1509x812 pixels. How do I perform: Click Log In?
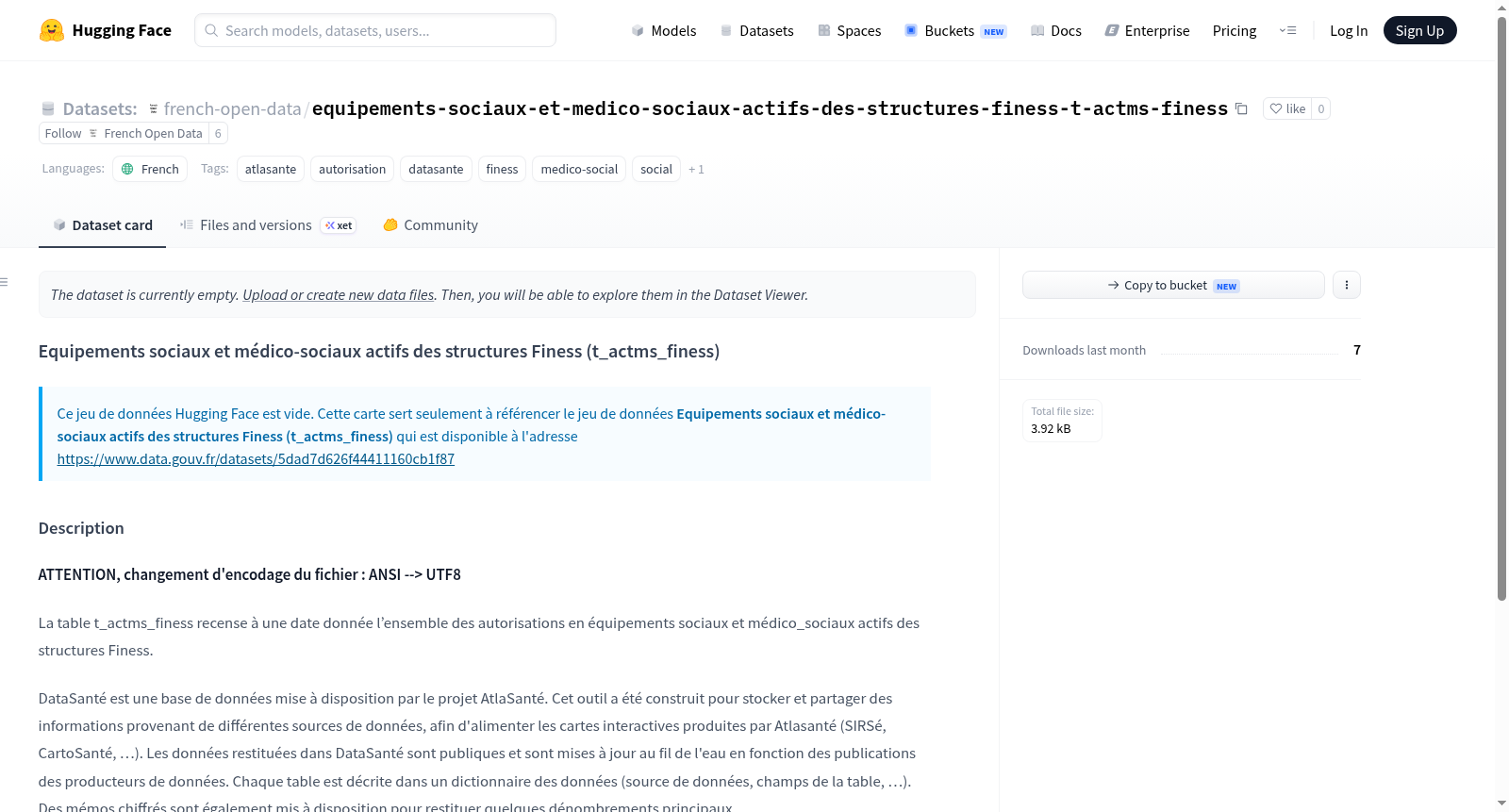coord(1349,30)
